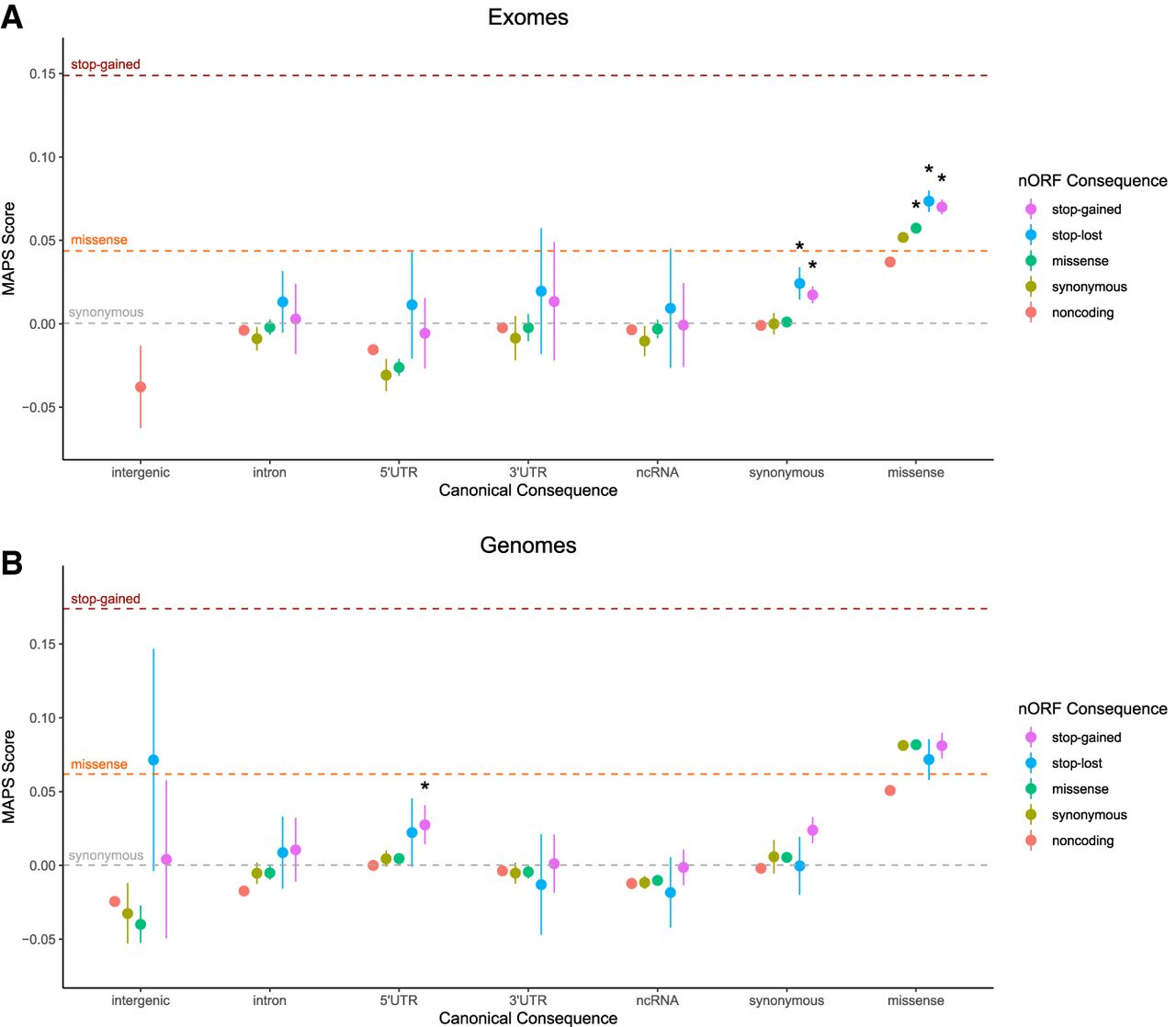Click the Exomes chart title

[528, 17]
